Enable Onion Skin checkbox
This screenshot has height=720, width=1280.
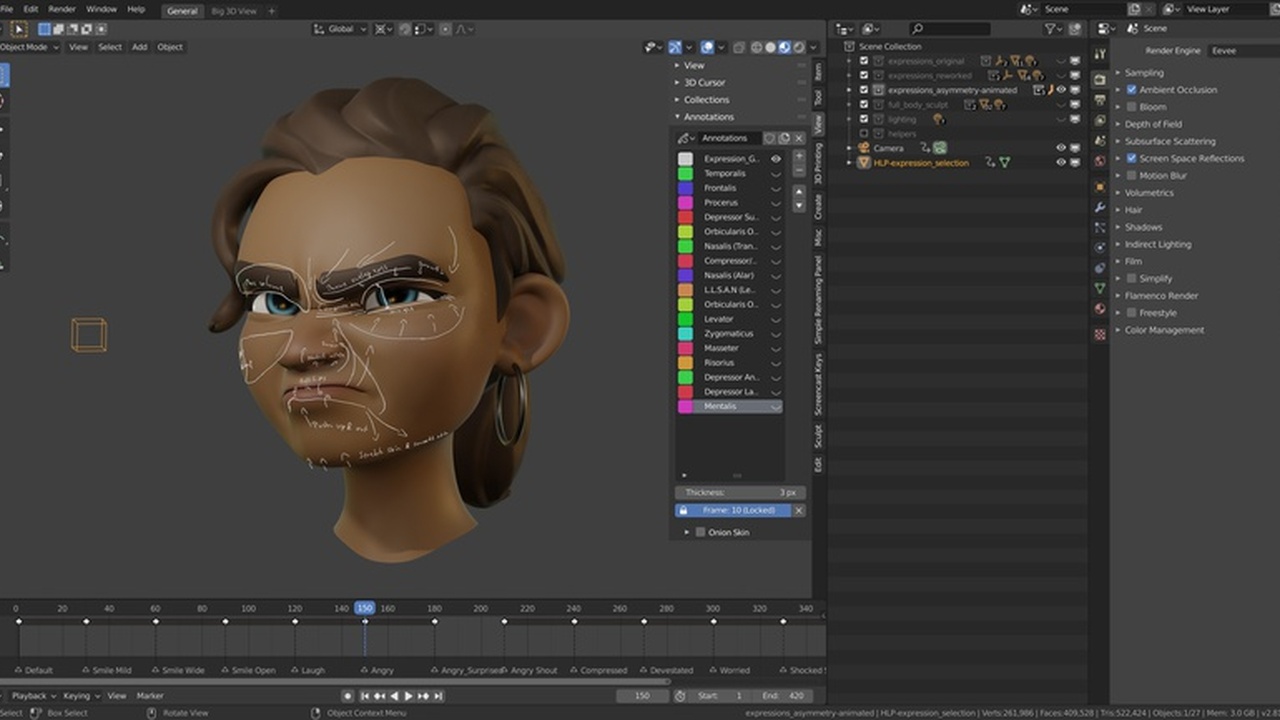[x=700, y=533]
